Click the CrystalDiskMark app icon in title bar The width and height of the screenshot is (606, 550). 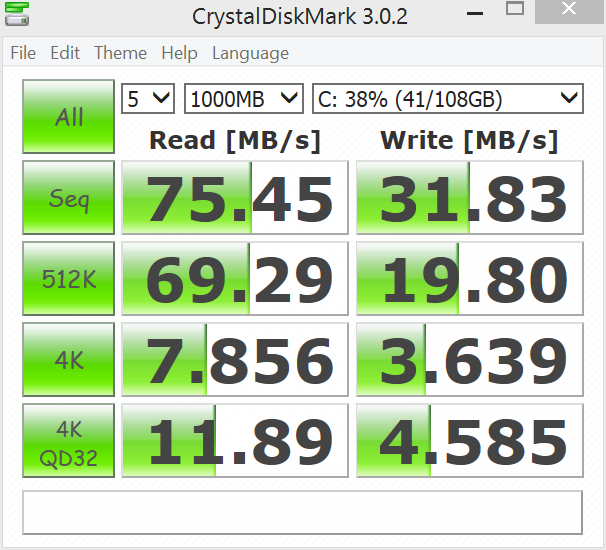point(16,14)
